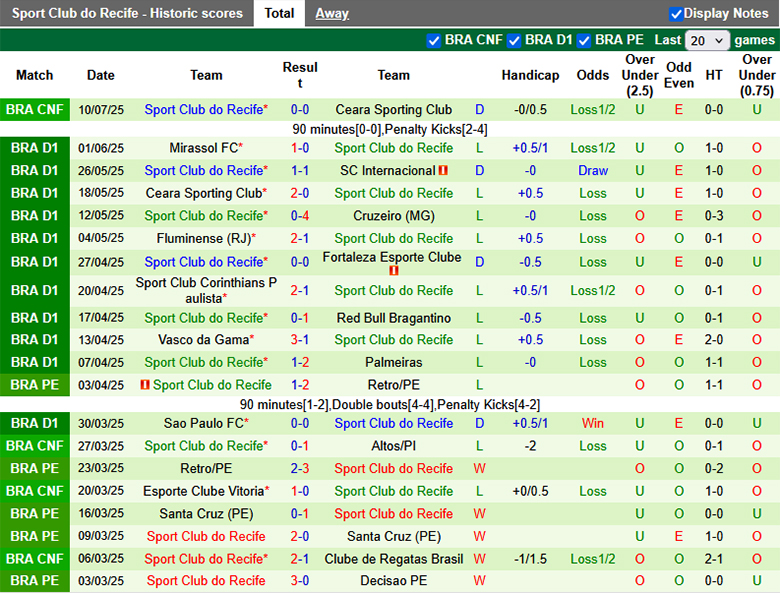Image resolution: width=780 pixels, height=593 pixels.
Task: Switch to the Total tab
Action: pyautogui.click(x=279, y=13)
